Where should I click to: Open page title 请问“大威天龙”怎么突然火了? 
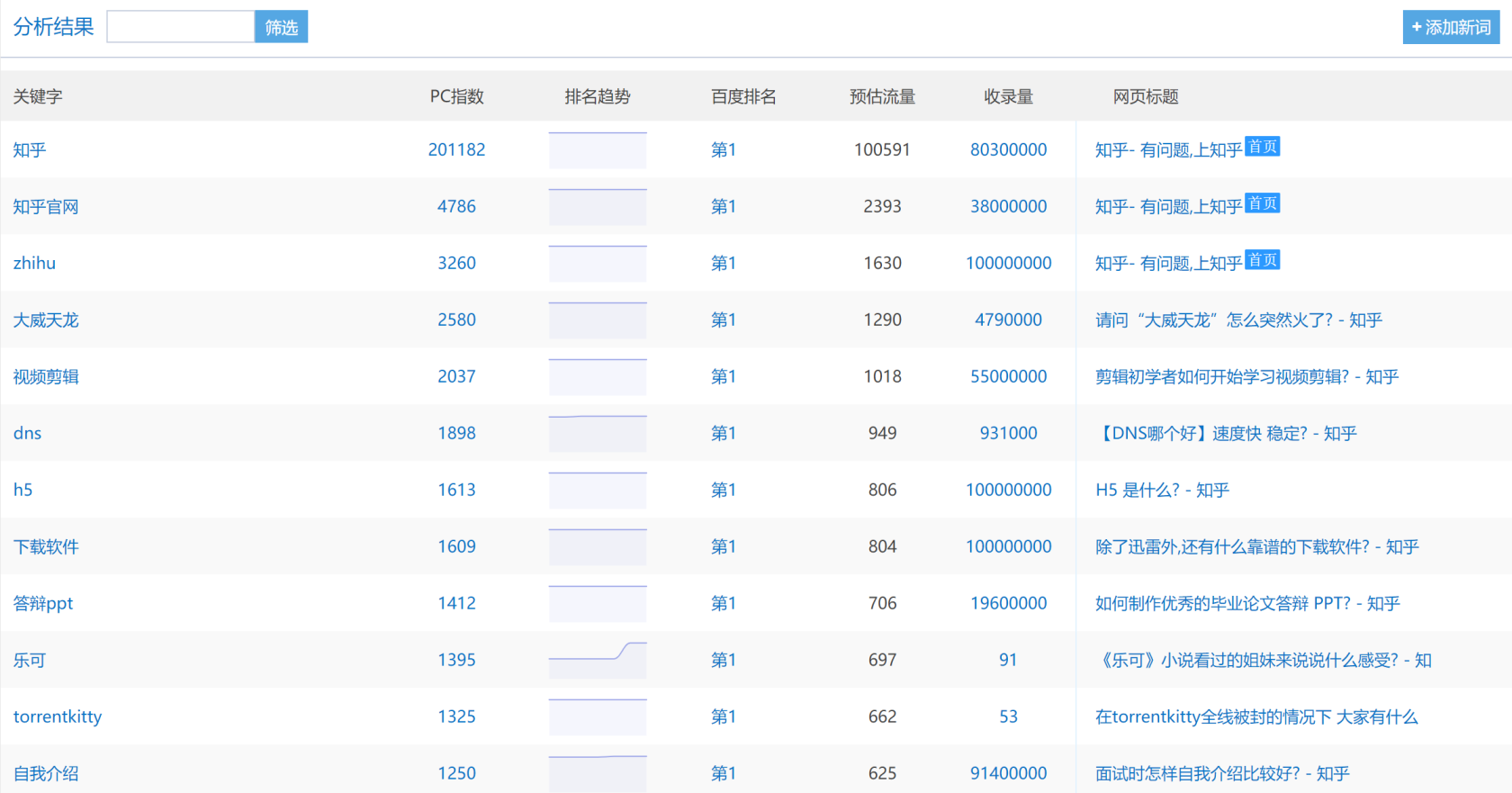click(1238, 320)
